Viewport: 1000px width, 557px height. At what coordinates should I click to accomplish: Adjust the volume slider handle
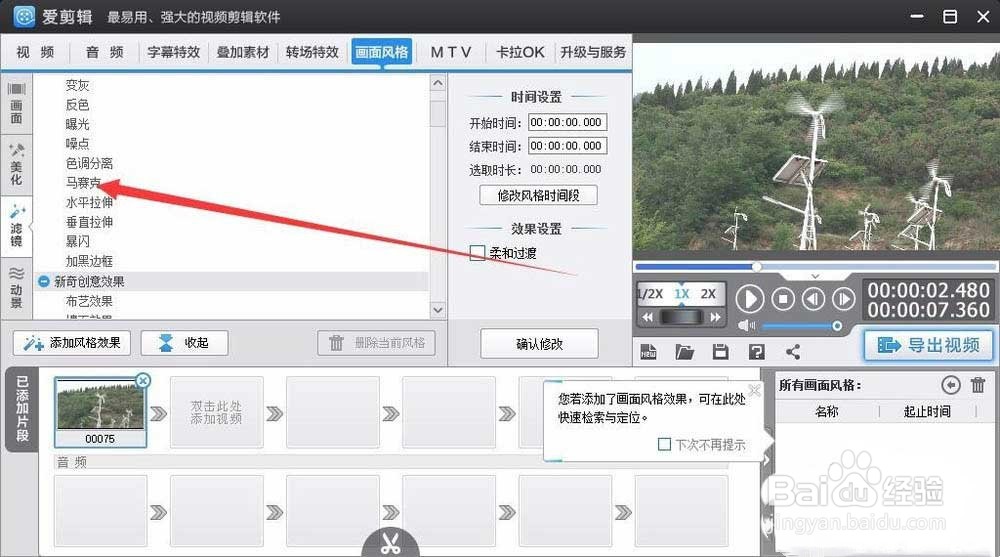point(837,326)
